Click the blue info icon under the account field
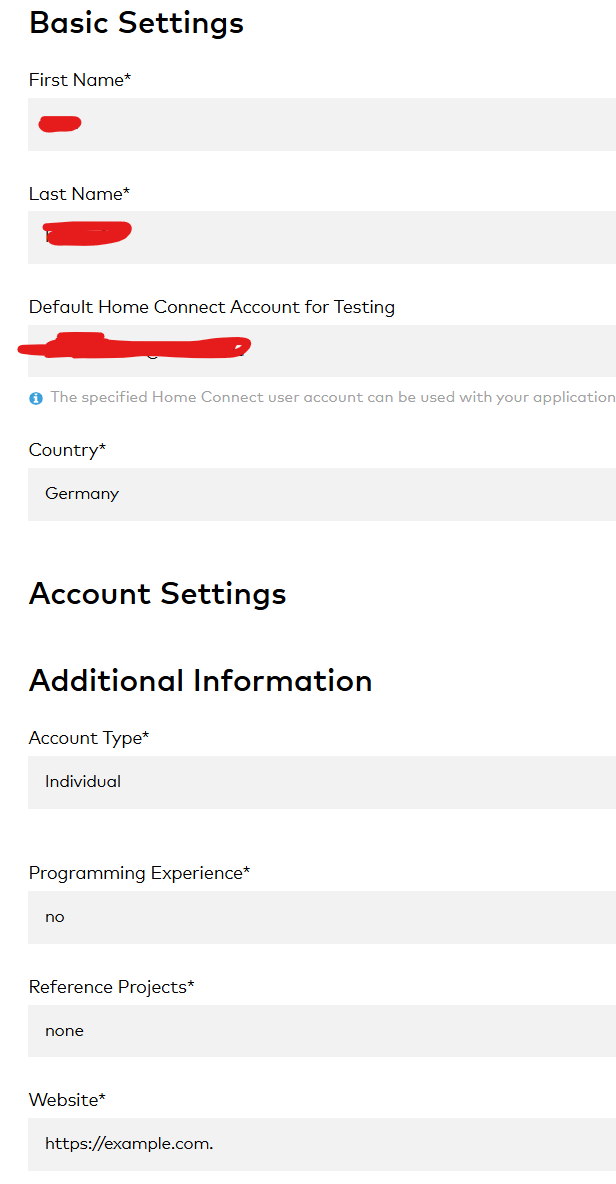The image size is (616, 1184). click(36, 398)
